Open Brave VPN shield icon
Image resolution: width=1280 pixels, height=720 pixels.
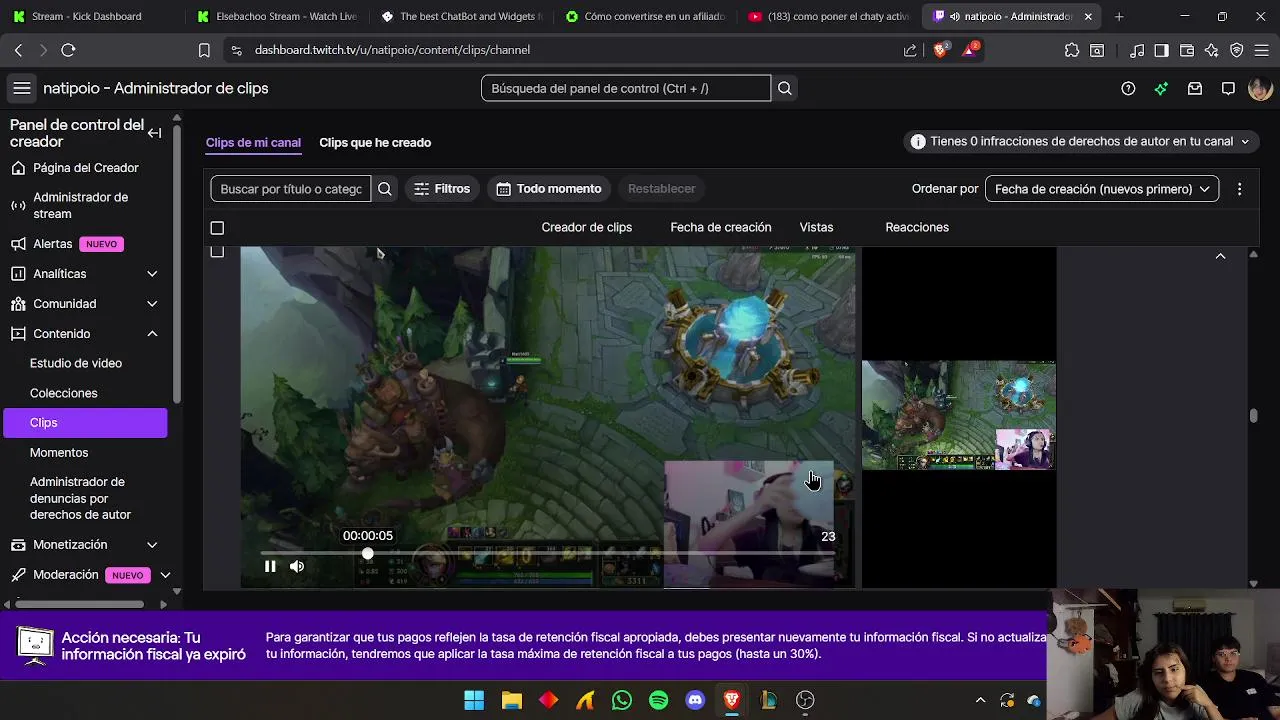click(1237, 50)
